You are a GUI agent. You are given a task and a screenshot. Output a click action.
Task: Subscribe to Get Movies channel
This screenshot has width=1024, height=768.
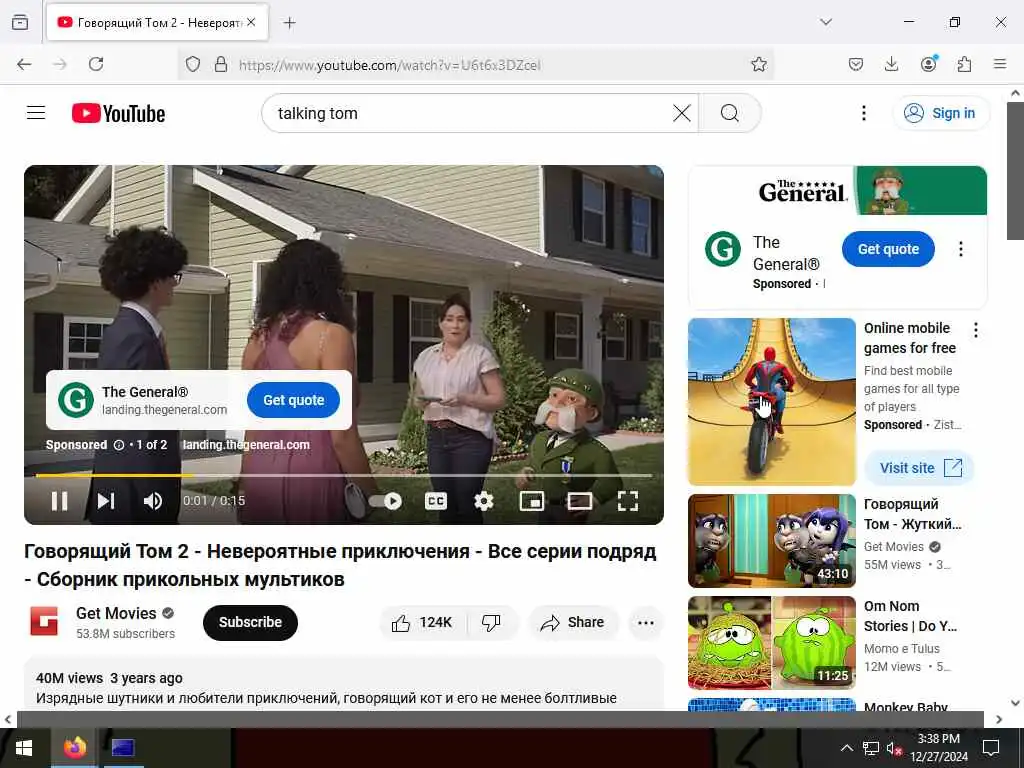point(250,622)
